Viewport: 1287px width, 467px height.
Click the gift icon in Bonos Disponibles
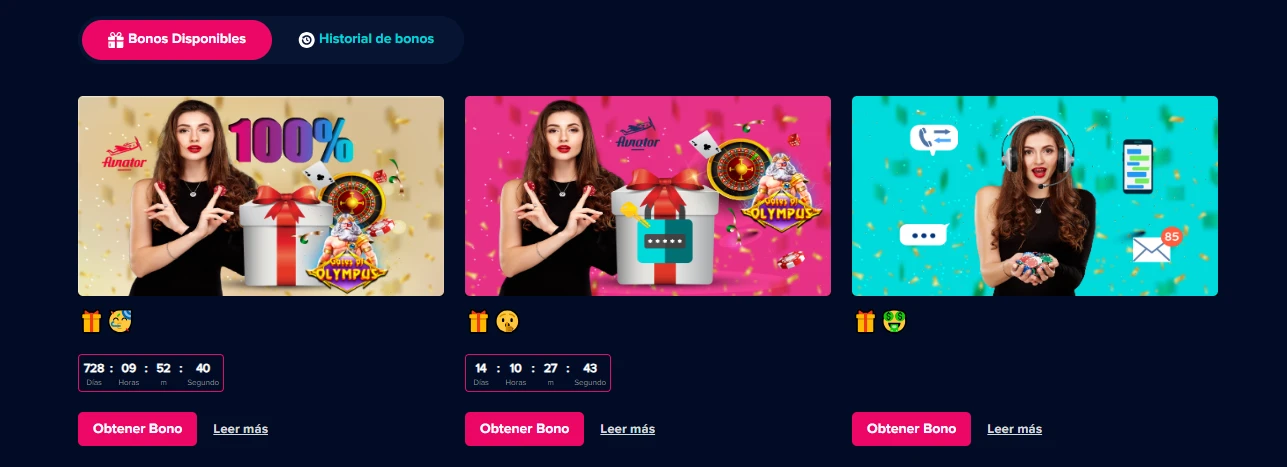(x=115, y=40)
